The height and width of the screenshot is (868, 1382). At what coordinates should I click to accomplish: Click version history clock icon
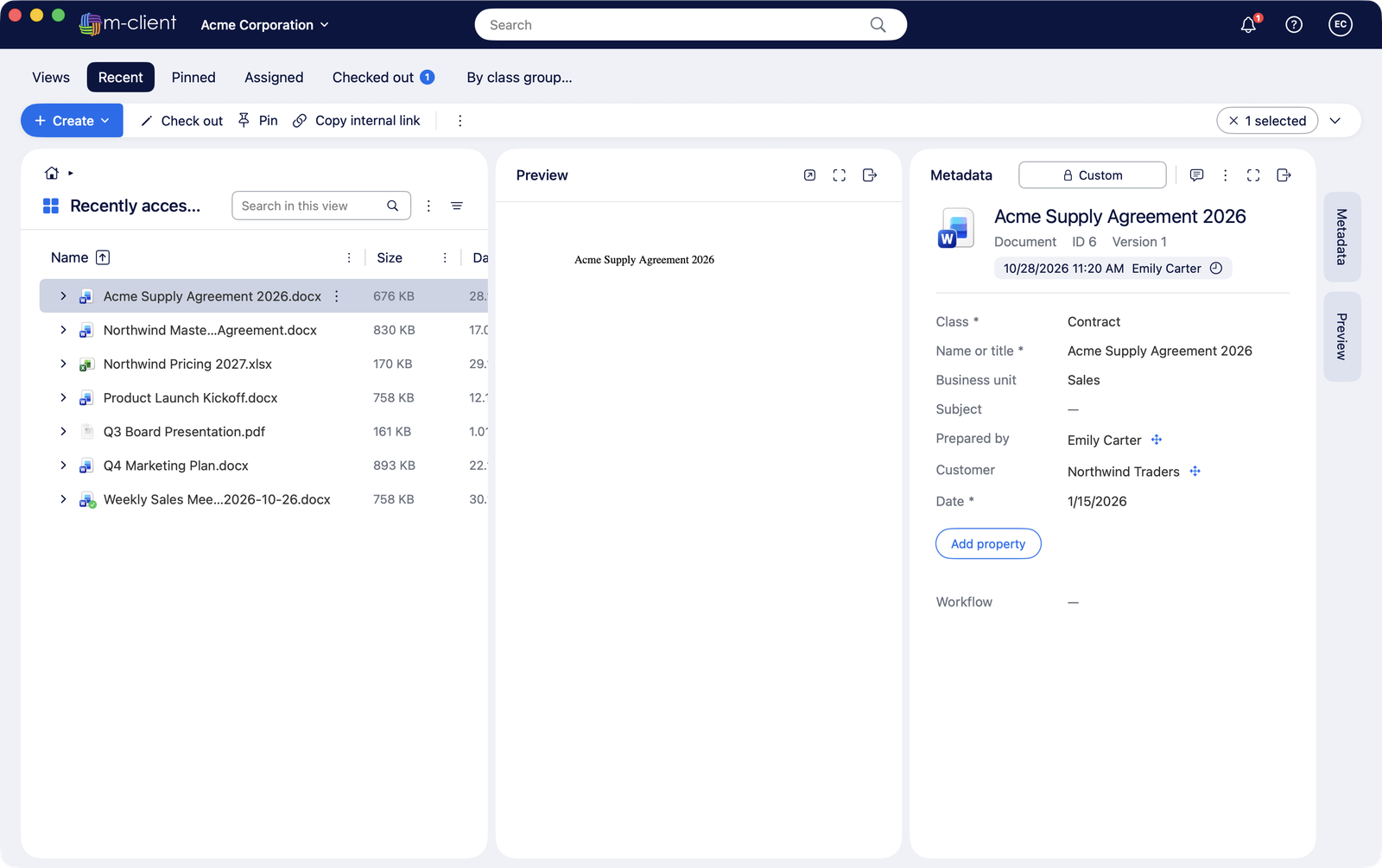click(1216, 269)
